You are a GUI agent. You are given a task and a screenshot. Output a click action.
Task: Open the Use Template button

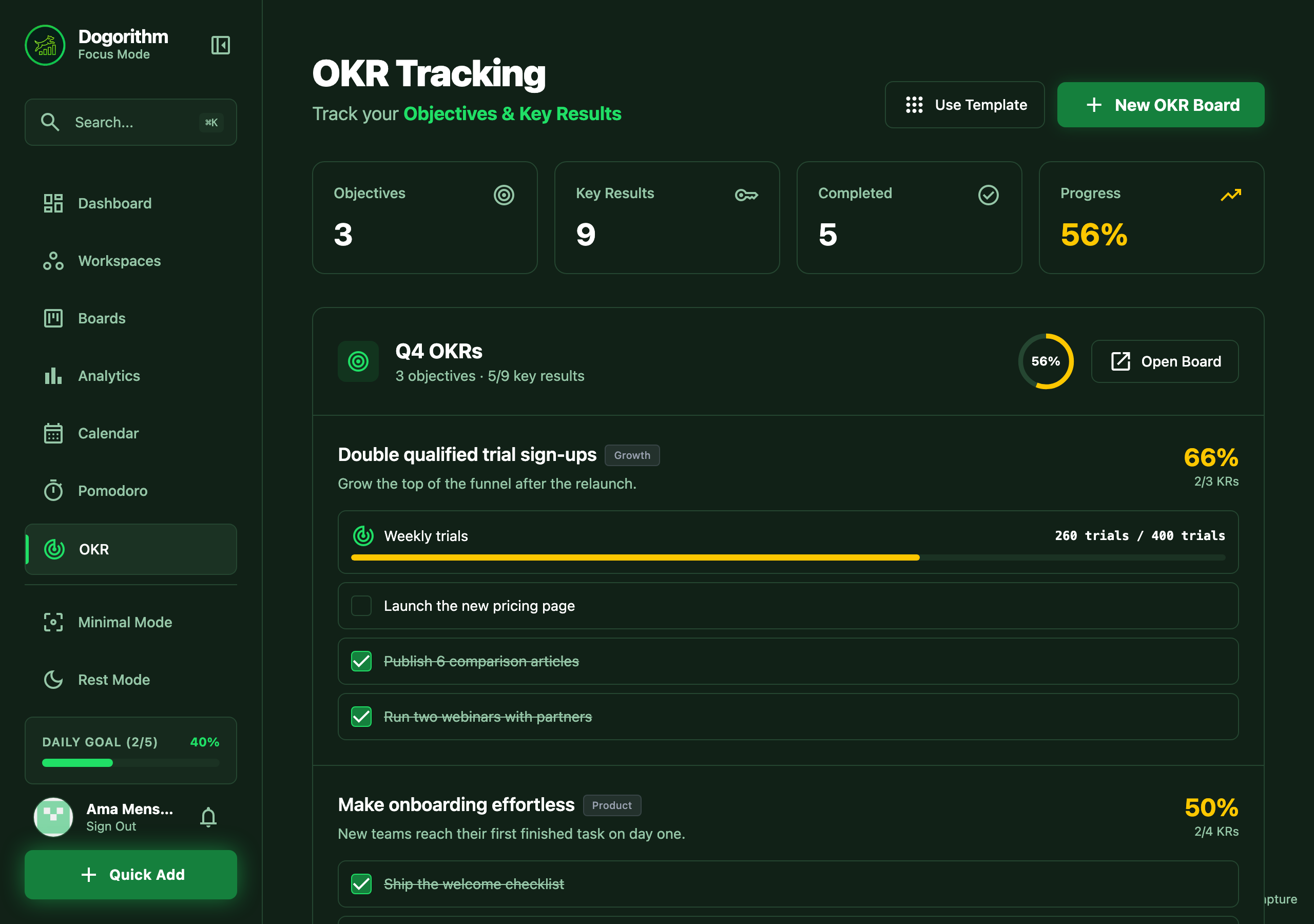pos(964,105)
